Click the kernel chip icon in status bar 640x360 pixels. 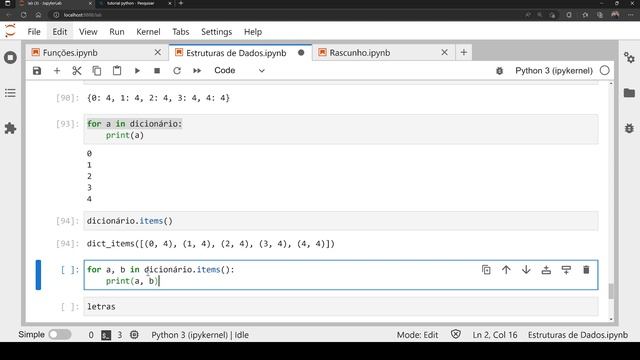point(134,335)
